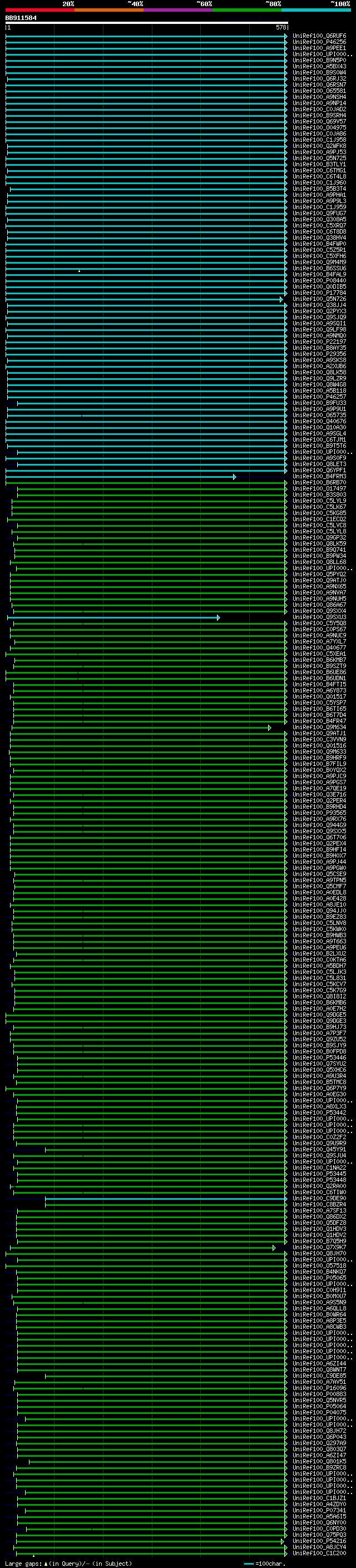Screen dimensions: 356x1568
Task: Select the UniRef100_Q75PQ3 label
Action: click(319, 1535)
